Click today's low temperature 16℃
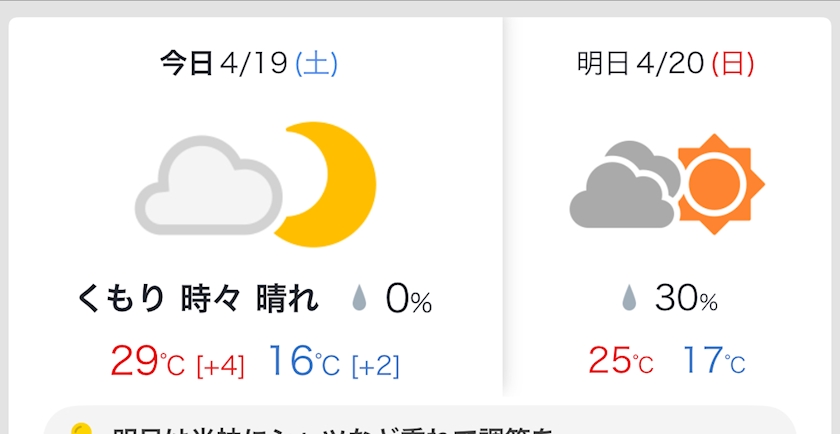Viewport: 840px width, 434px height. pos(304,362)
